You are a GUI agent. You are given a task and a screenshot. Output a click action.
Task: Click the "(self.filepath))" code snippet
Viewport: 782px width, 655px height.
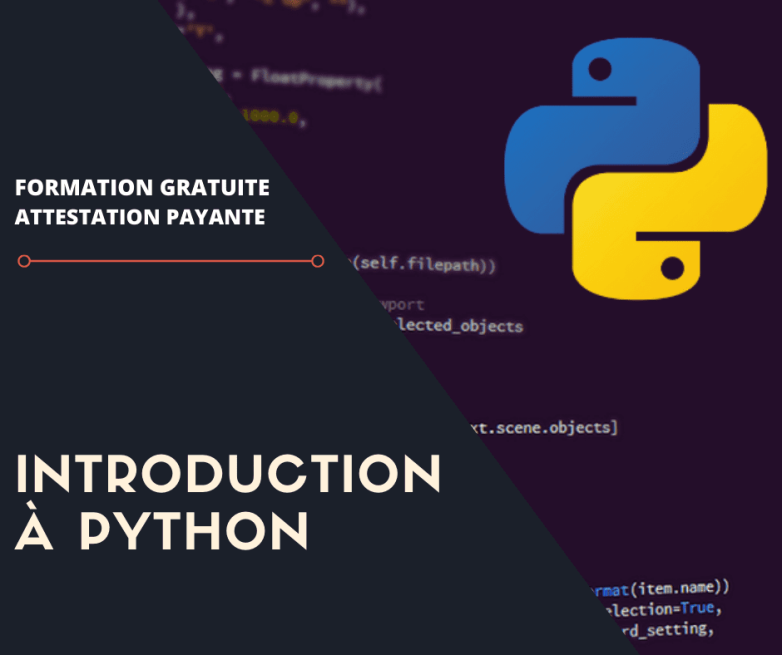pos(422,266)
